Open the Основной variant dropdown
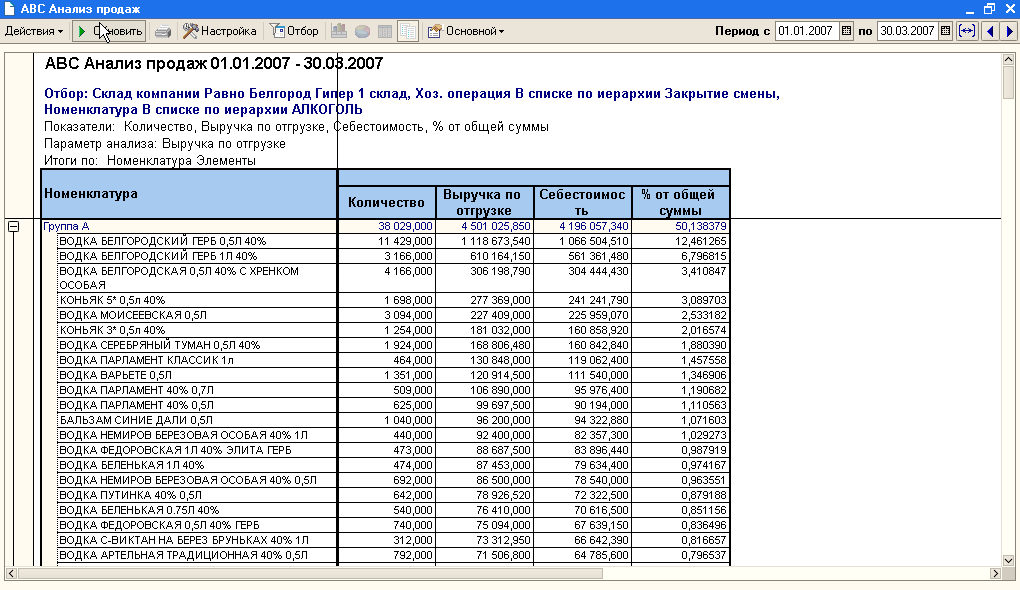Image resolution: width=1020 pixels, height=590 pixels. coord(466,31)
